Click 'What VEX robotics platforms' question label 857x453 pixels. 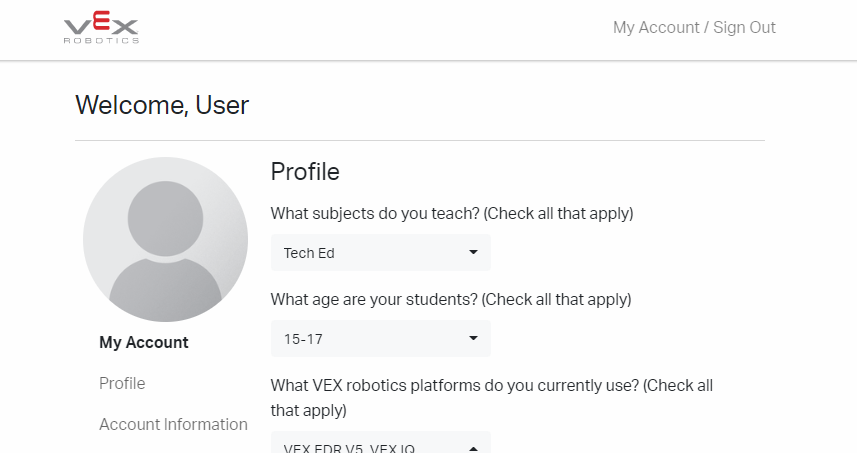(492, 398)
